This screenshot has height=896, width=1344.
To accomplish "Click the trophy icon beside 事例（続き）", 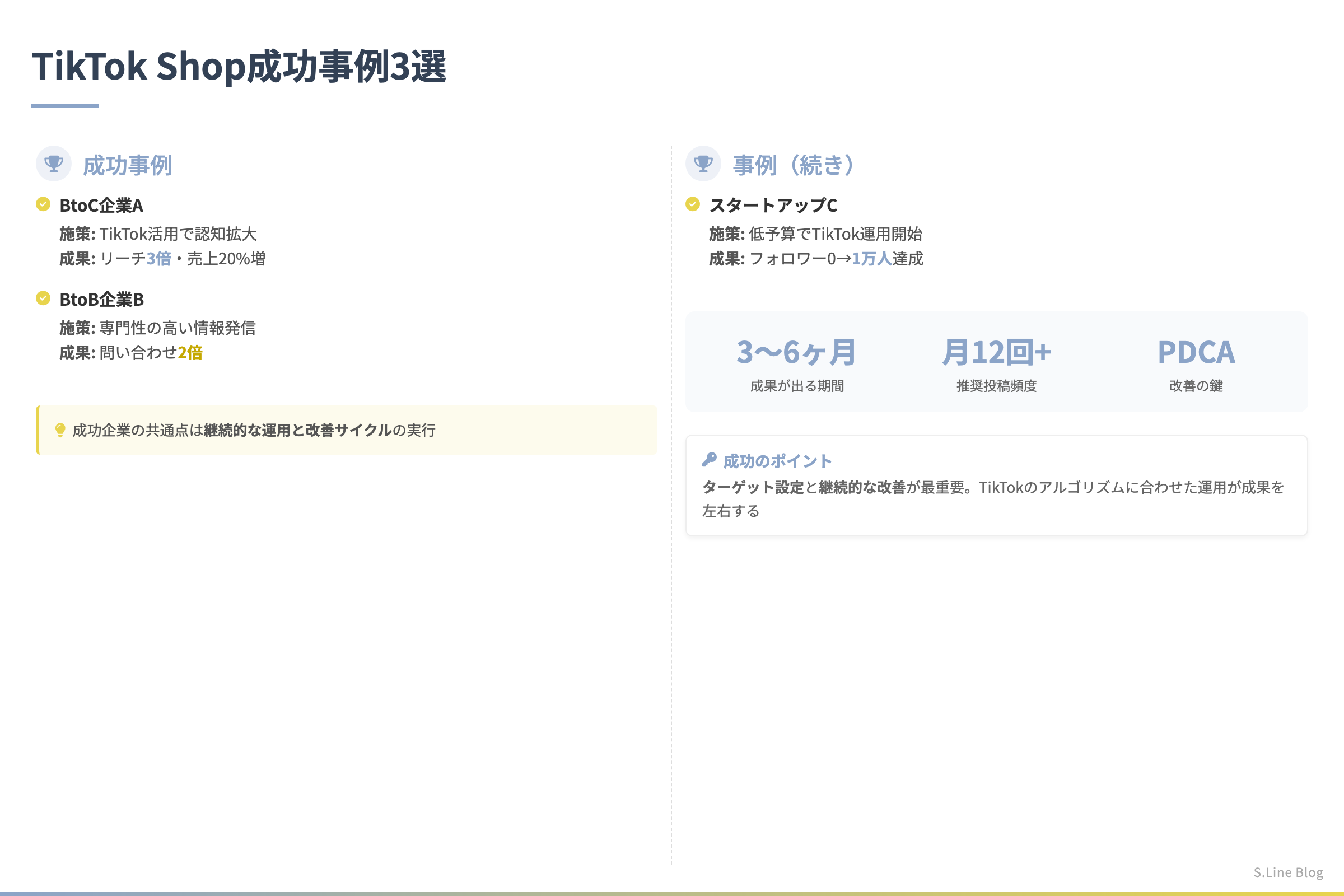I will [703, 164].
